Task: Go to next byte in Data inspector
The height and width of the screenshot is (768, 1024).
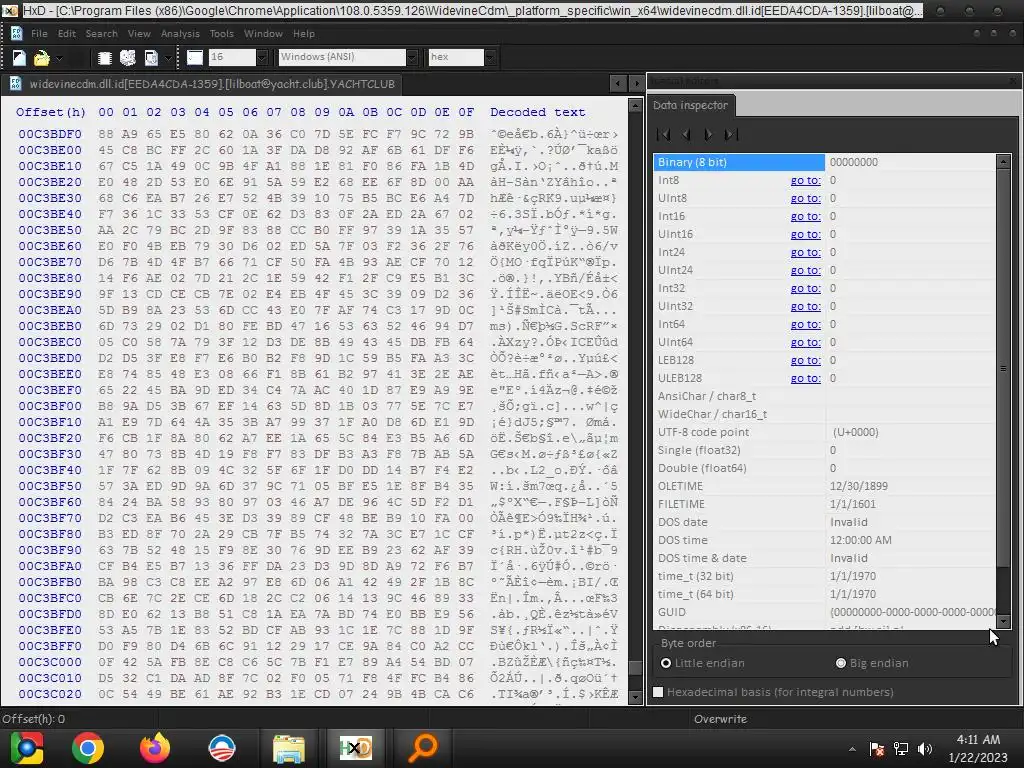Action: click(x=708, y=135)
